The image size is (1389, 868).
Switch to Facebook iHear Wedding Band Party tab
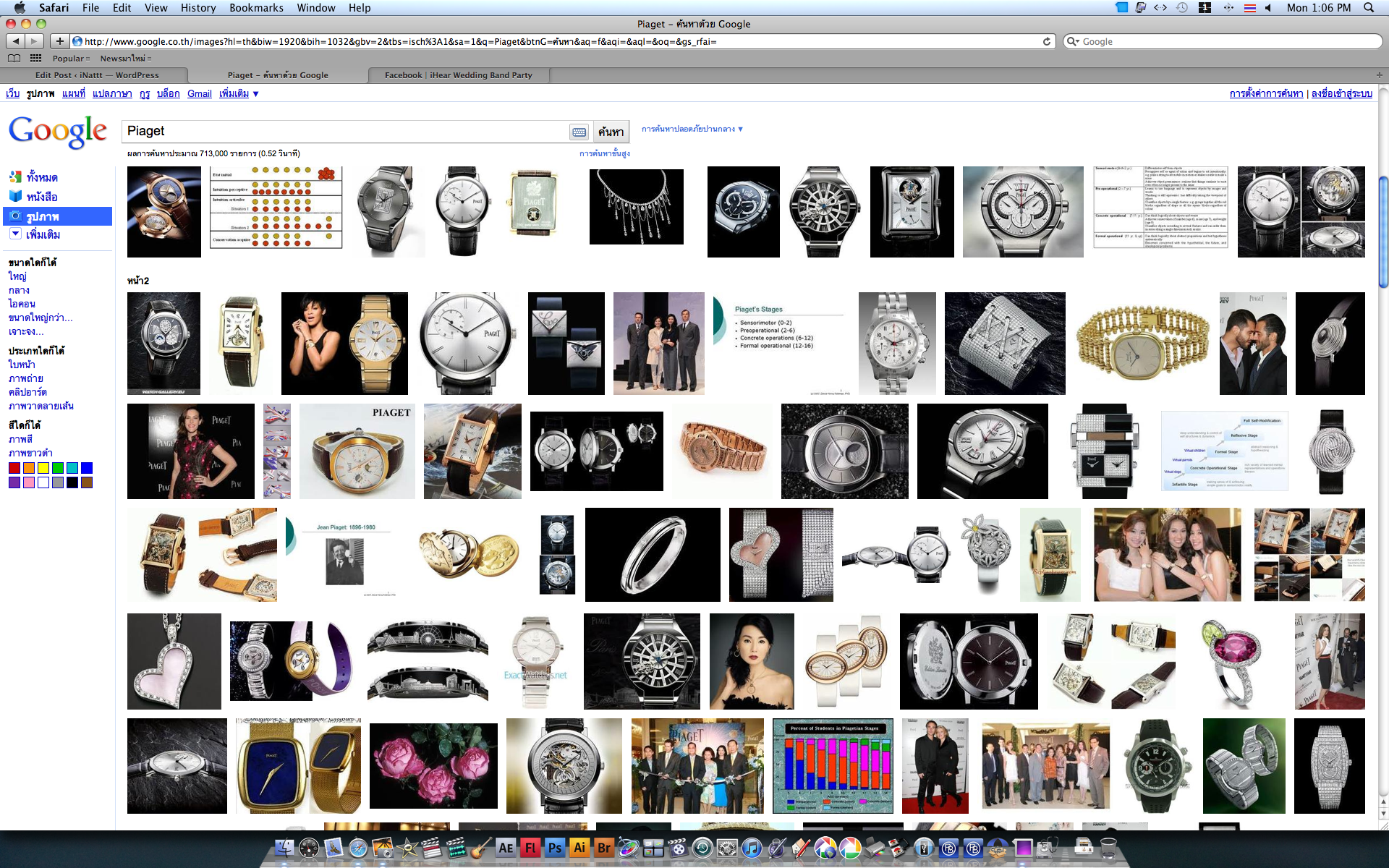pyautogui.click(x=458, y=75)
